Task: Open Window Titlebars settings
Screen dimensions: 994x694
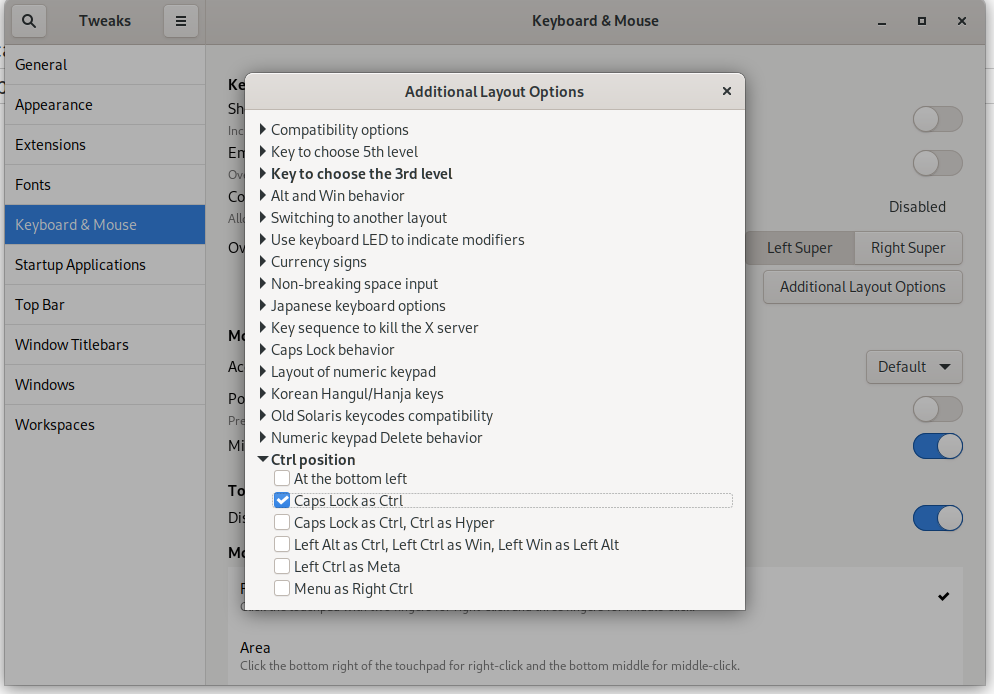Action: click(x=72, y=345)
